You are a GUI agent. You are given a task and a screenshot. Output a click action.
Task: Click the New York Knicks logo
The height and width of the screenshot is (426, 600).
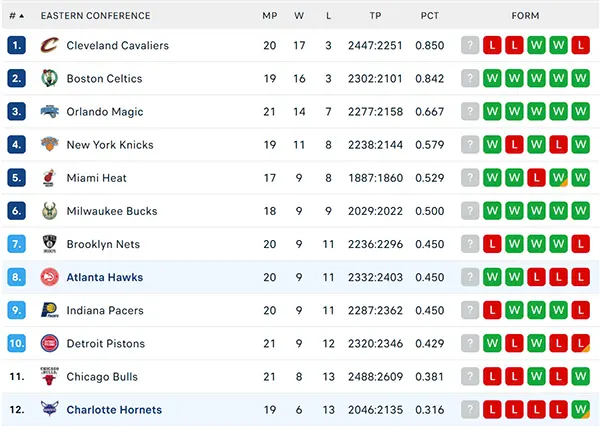[x=49, y=144]
